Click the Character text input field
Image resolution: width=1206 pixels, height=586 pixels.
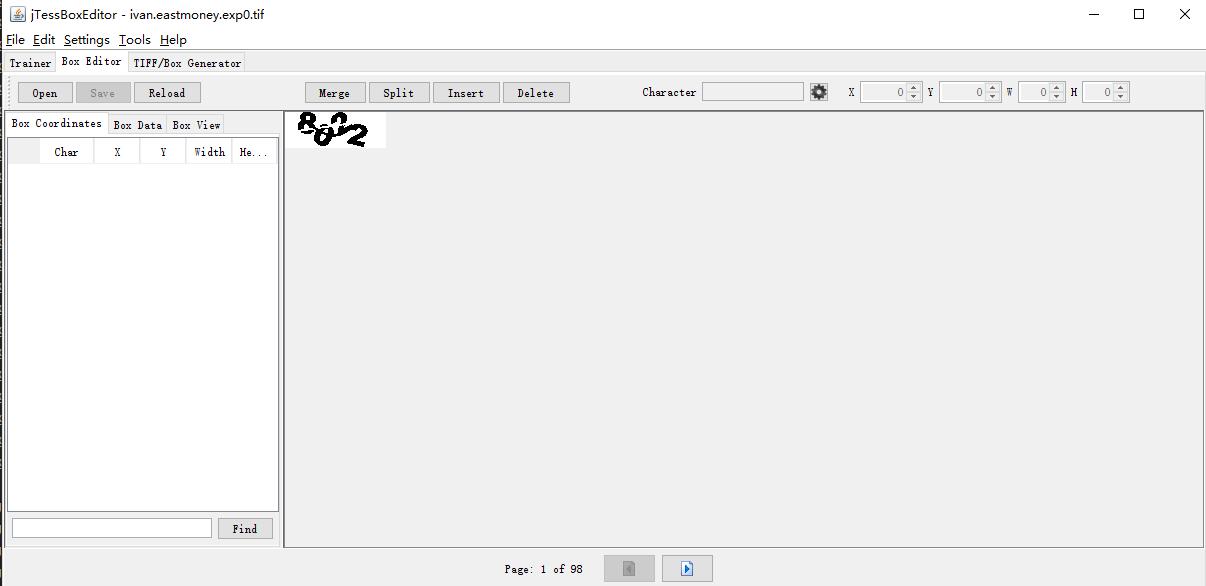pos(752,92)
